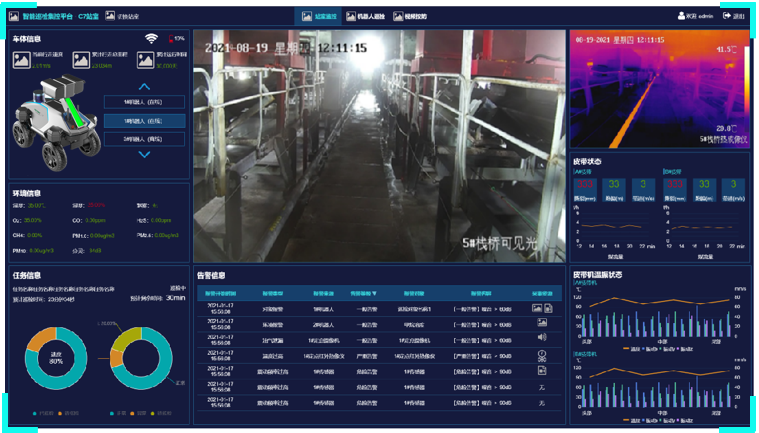Click the cumulative mileage image icon
Screen dimensions: 759x433
coord(81,60)
